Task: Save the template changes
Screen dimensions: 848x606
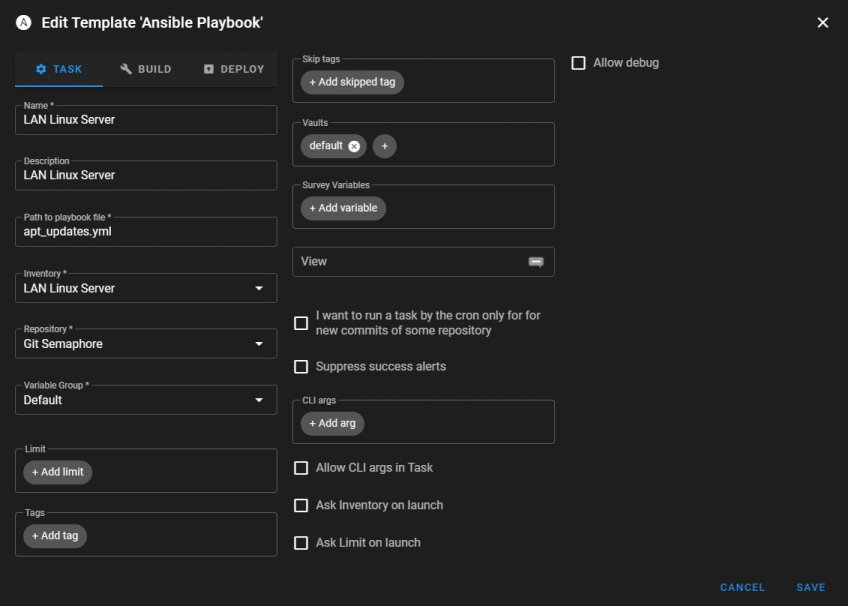Action: coord(810,587)
